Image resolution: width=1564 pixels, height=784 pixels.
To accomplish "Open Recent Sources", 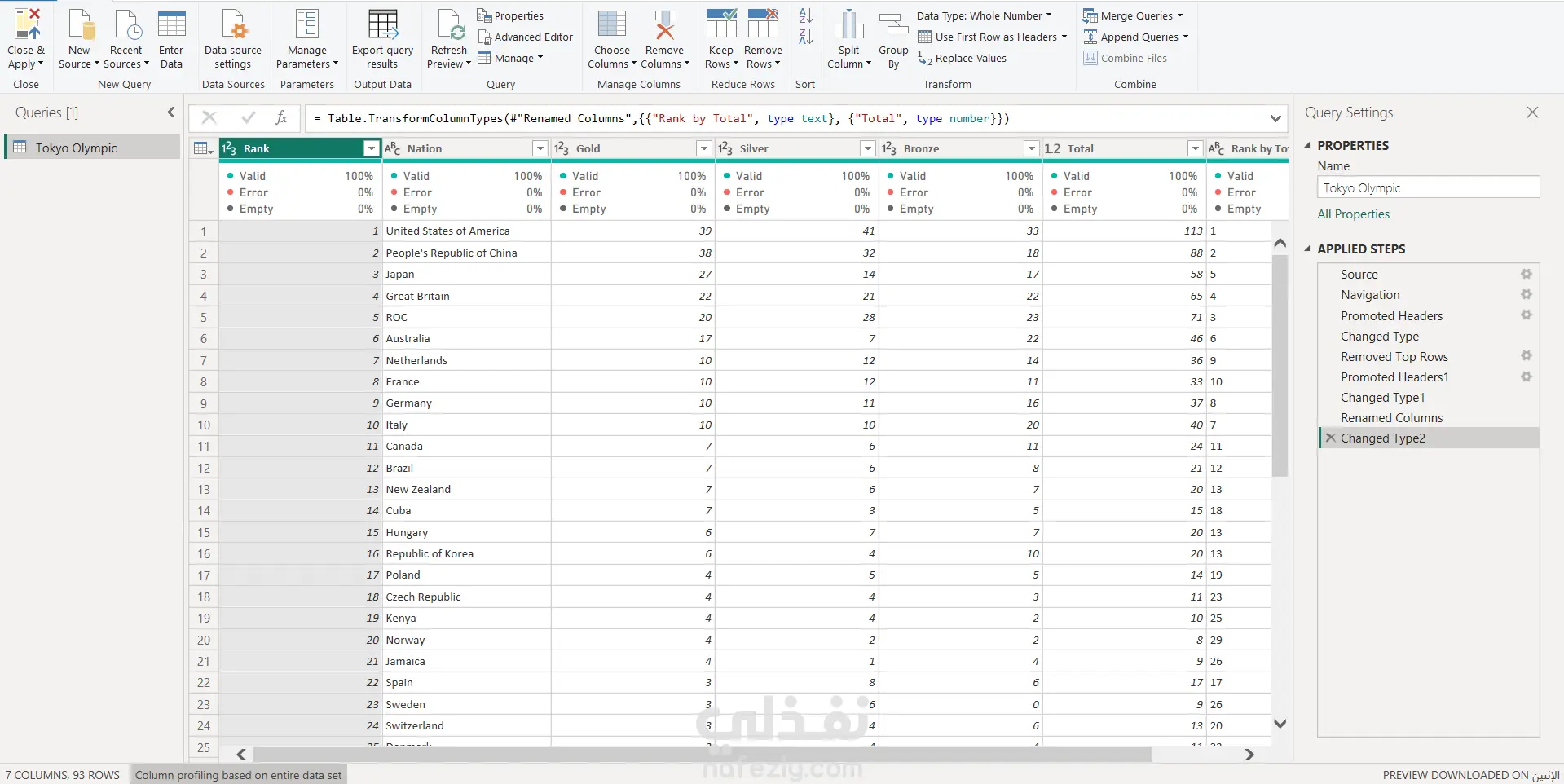I will [126, 38].
